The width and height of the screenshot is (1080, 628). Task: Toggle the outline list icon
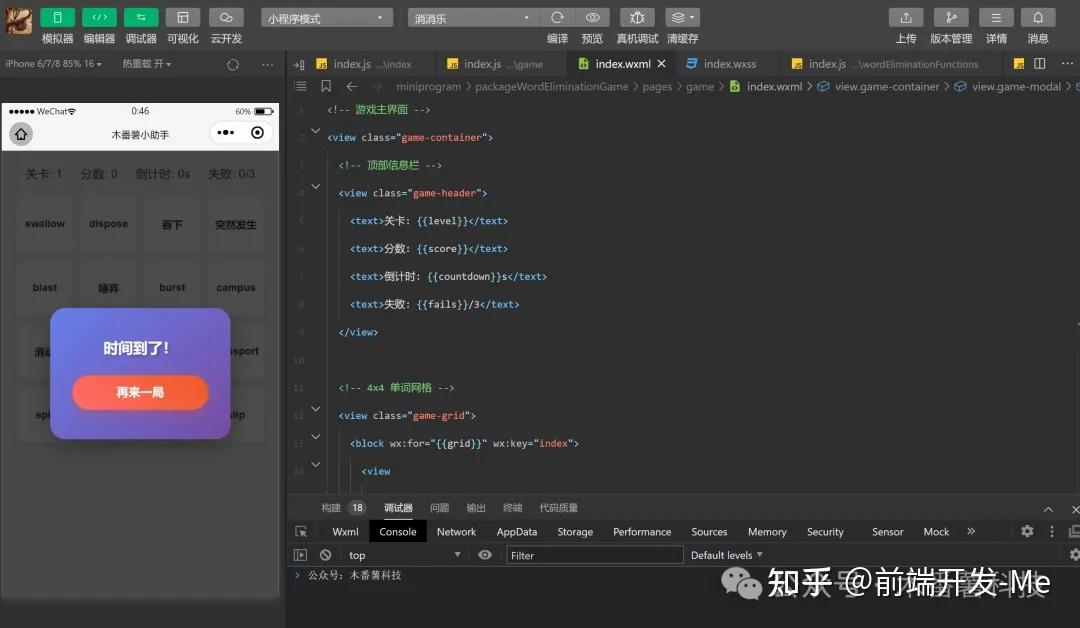pyautogui.click(x=300, y=86)
